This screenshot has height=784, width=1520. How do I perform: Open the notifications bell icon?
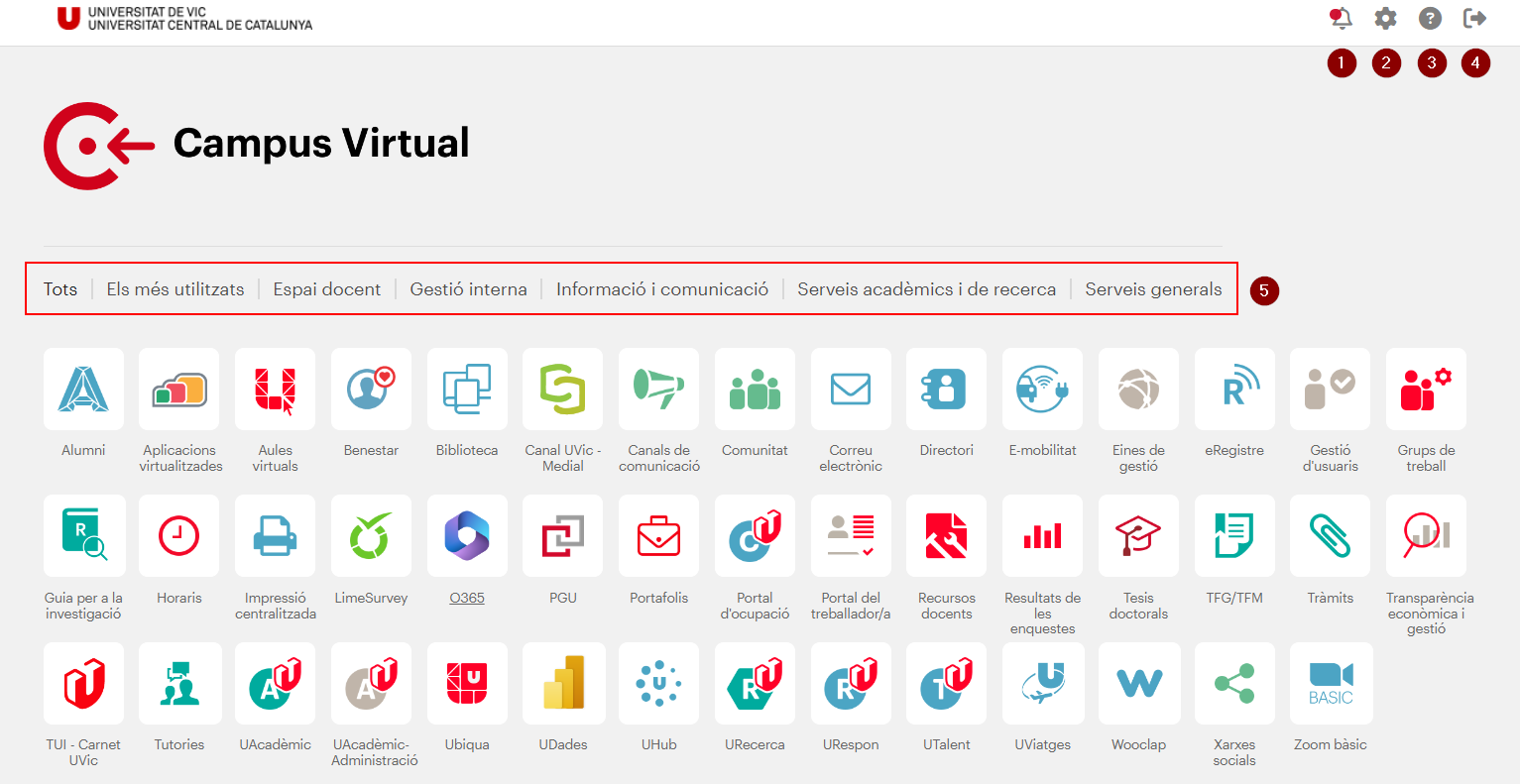click(x=1341, y=18)
